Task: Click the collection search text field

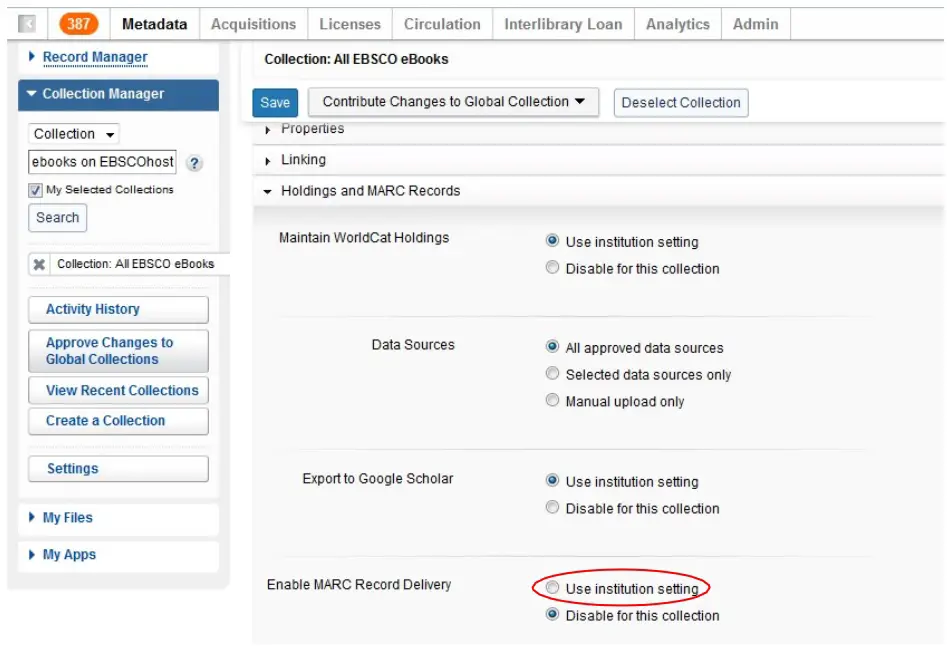Action: (x=103, y=162)
